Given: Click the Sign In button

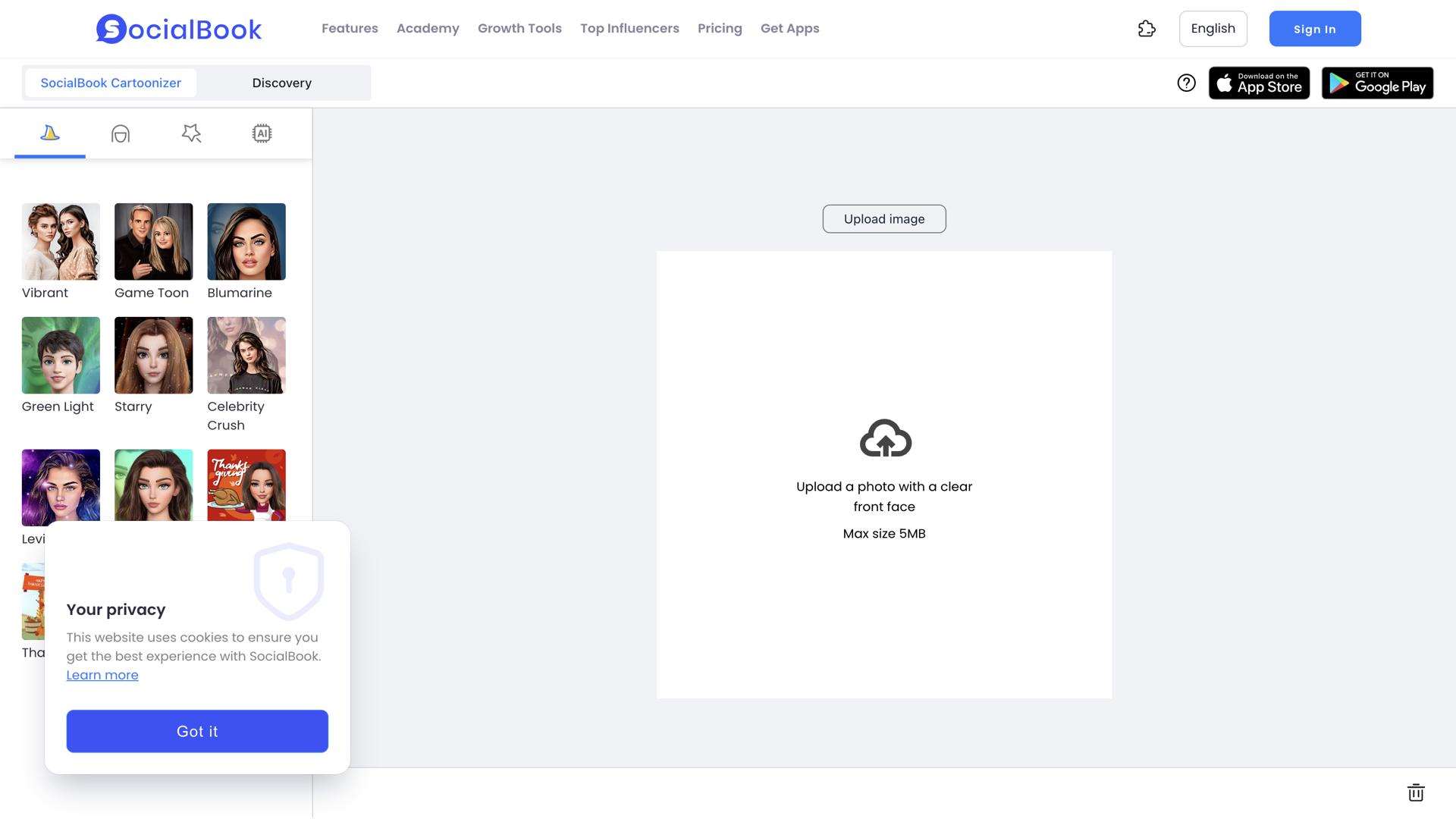Looking at the screenshot, I should [x=1314, y=29].
